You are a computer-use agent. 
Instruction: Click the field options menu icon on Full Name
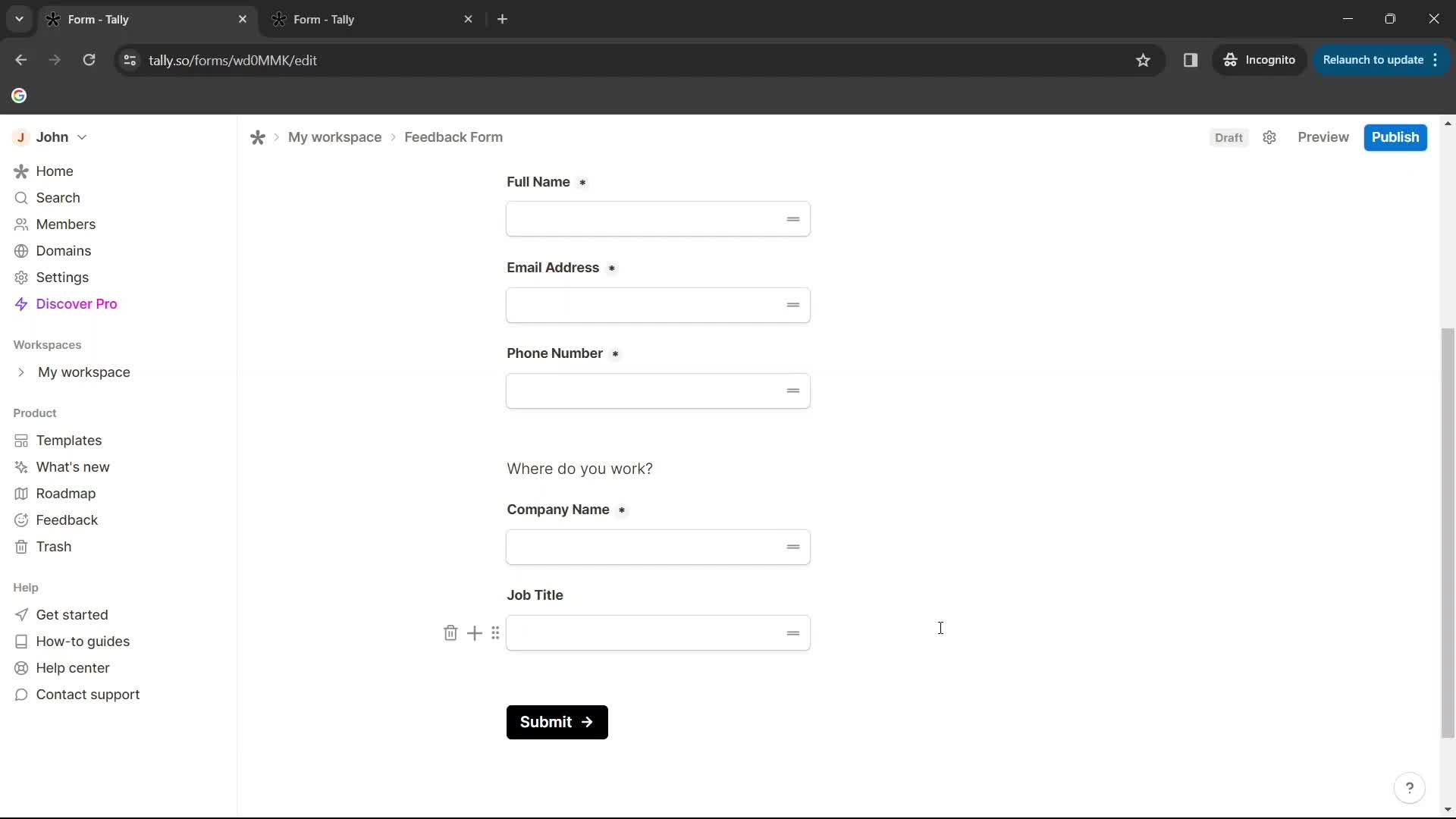coord(793,218)
